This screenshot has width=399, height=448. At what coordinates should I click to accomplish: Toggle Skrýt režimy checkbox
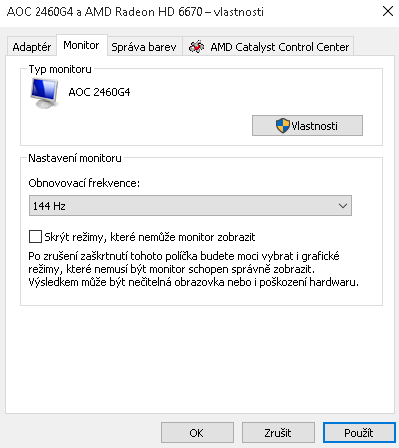[36, 237]
